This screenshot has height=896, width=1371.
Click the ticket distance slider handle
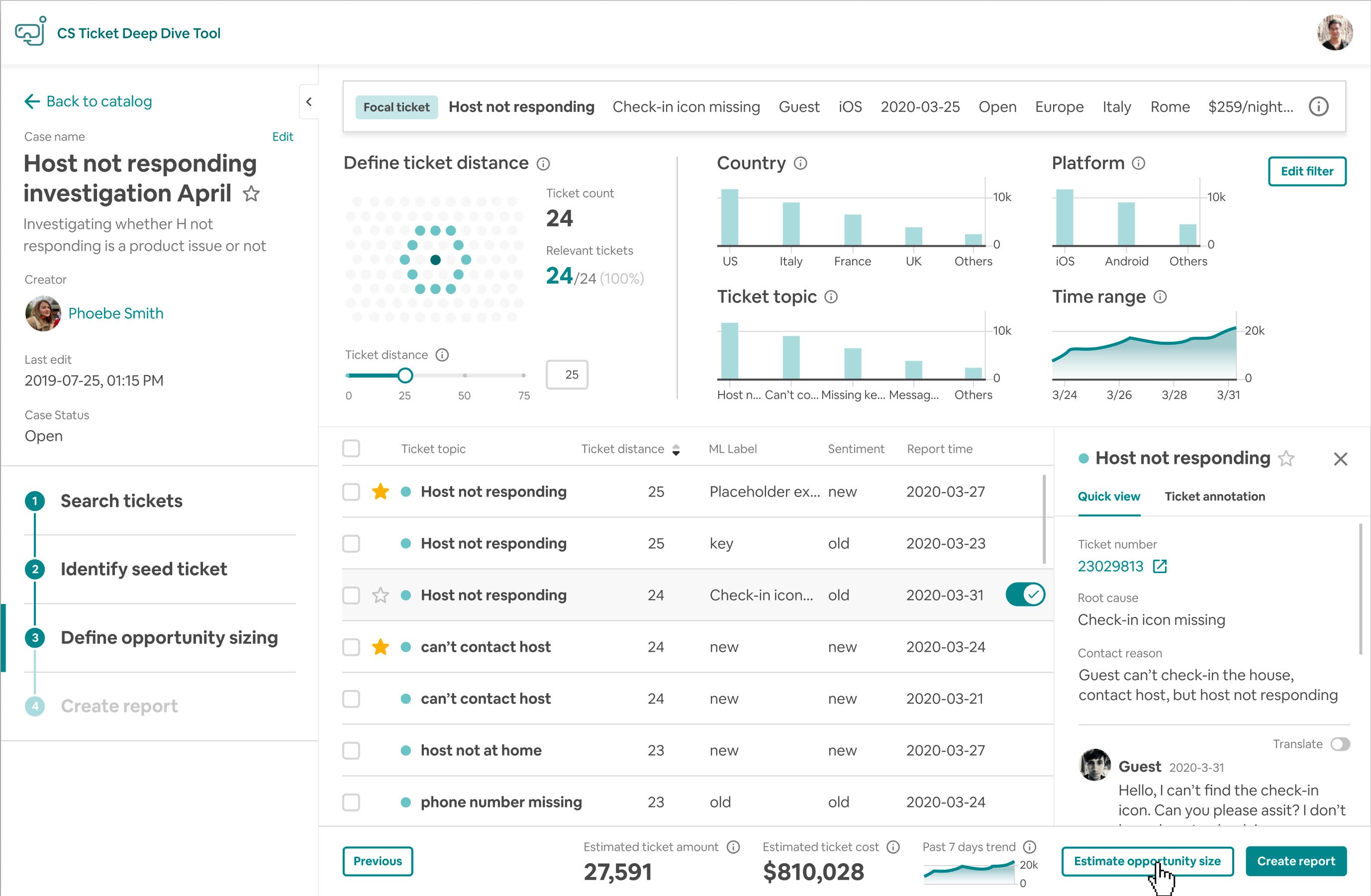[x=405, y=376]
